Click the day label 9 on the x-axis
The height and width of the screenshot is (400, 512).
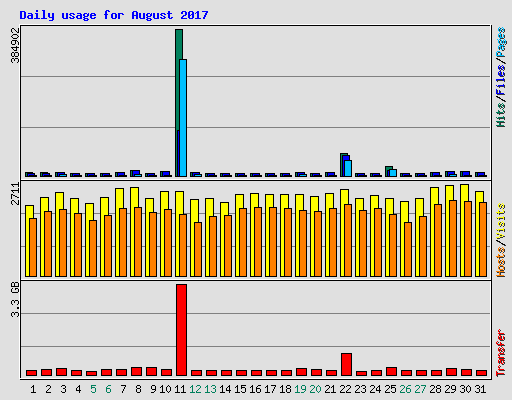point(153,389)
